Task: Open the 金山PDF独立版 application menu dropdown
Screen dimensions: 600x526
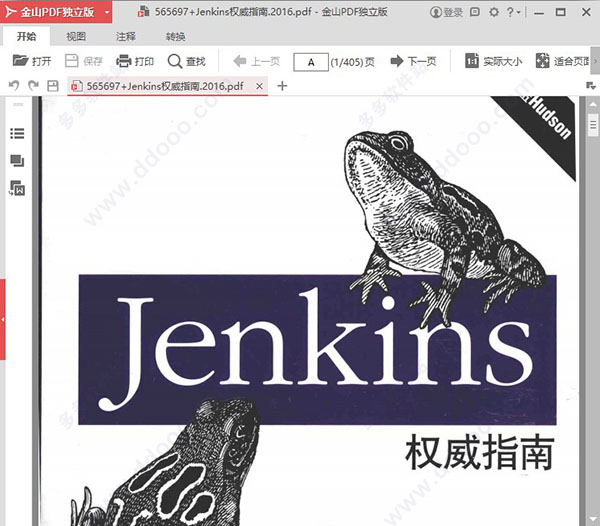Action: 107,12
